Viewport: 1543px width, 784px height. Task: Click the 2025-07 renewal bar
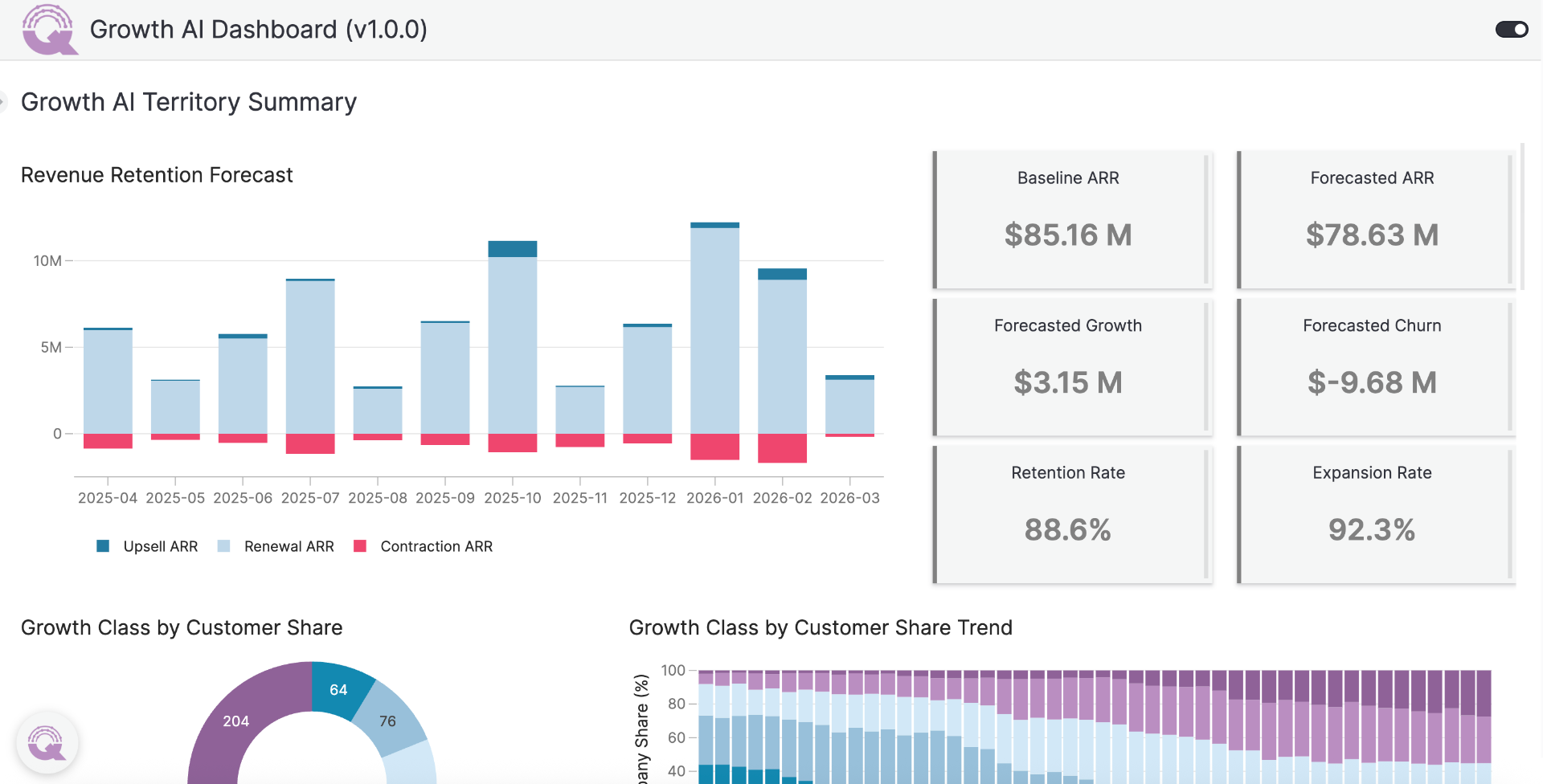[310, 357]
